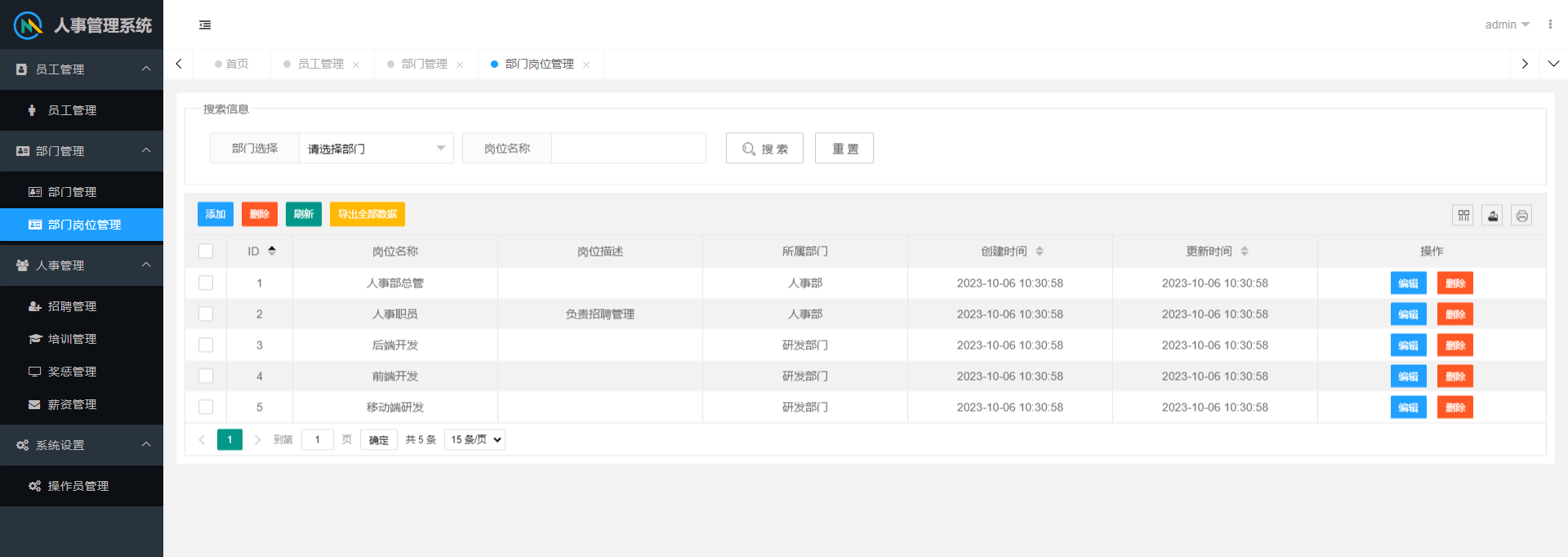The width and height of the screenshot is (1568, 557).
Task: Open the tab list dropdown chevron
Action: coord(1553,64)
